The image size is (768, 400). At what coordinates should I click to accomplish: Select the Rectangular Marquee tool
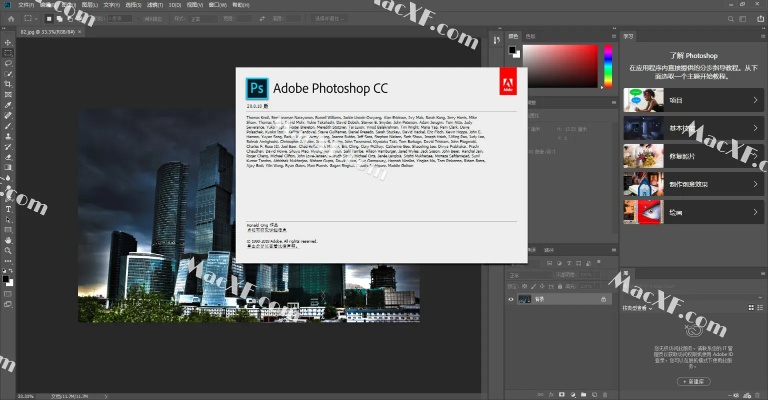coord(8,52)
